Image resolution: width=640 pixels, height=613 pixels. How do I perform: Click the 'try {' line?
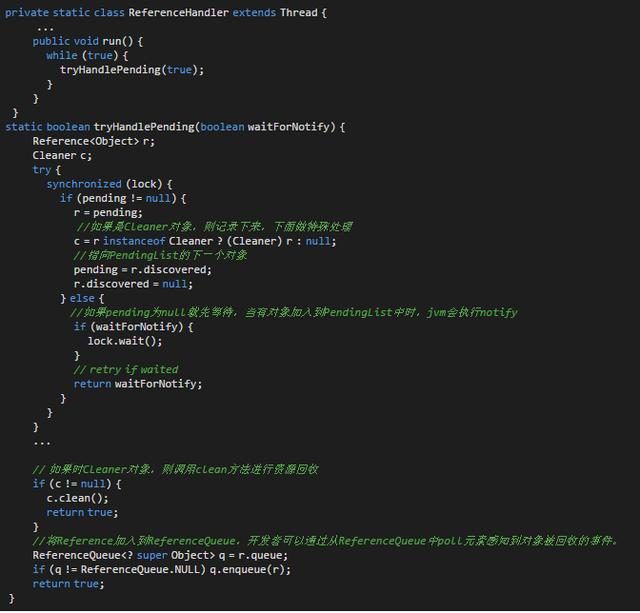[47, 170]
